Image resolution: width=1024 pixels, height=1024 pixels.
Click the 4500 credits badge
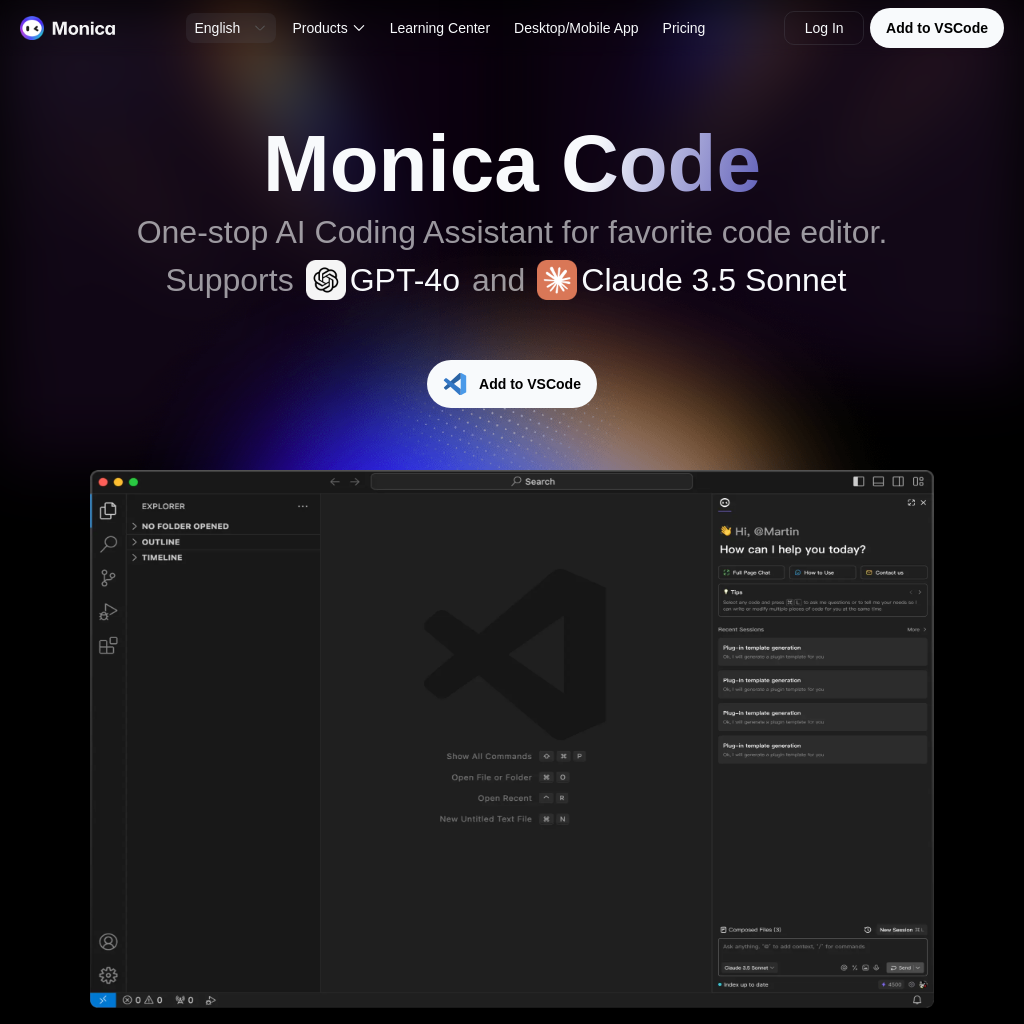tap(891, 985)
